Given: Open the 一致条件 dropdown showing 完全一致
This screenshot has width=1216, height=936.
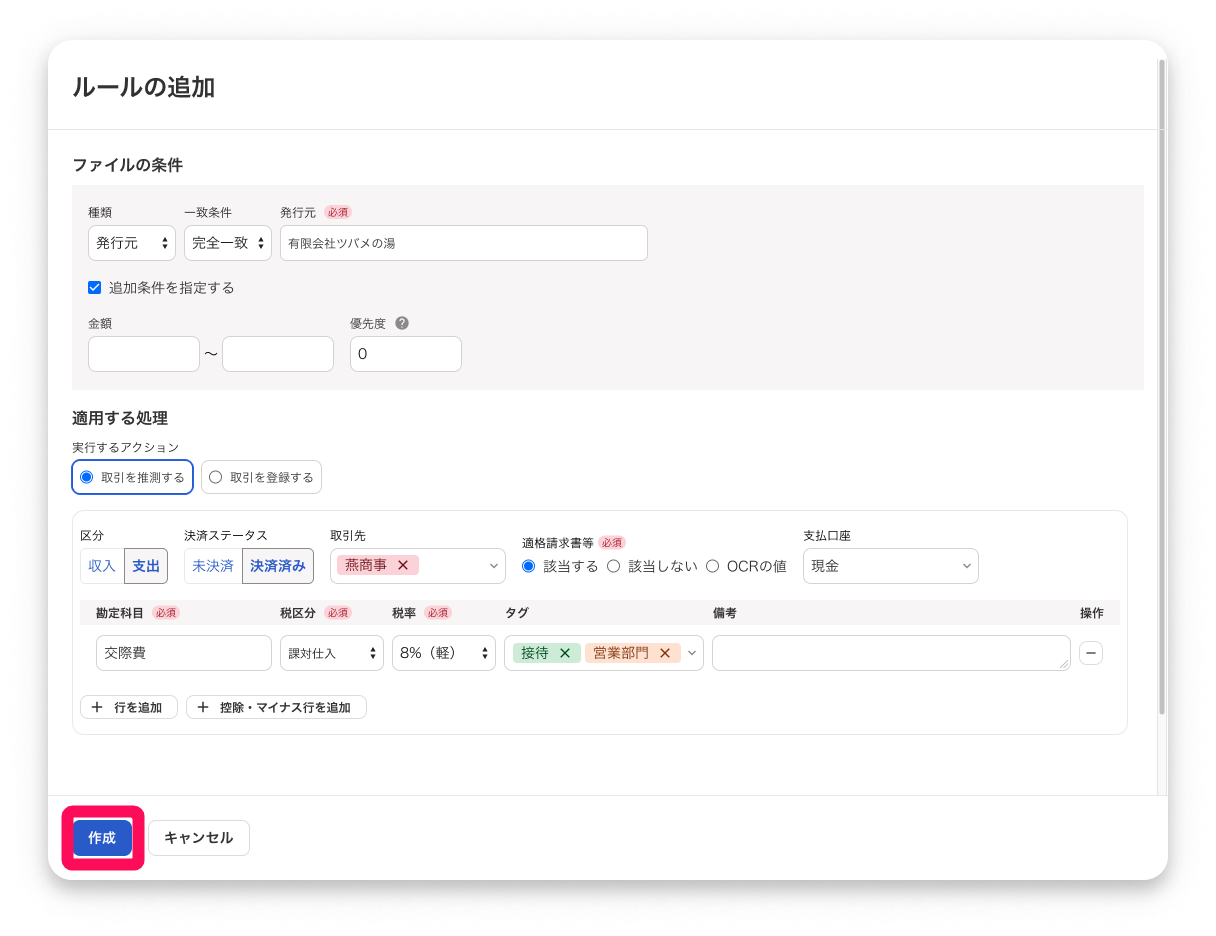Looking at the screenshot, I should click(228, 243).
